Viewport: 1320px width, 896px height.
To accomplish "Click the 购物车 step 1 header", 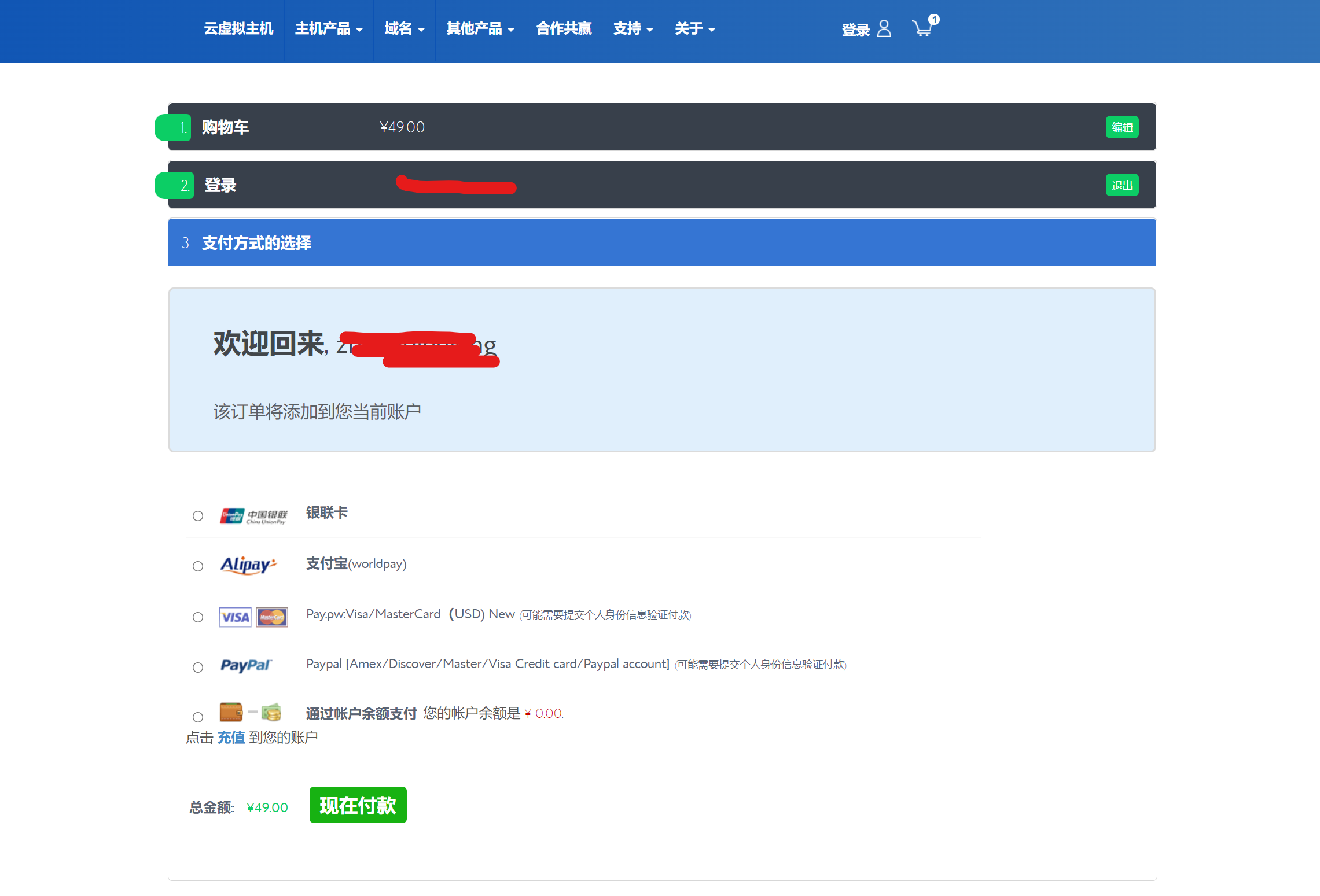I will 662,127.
